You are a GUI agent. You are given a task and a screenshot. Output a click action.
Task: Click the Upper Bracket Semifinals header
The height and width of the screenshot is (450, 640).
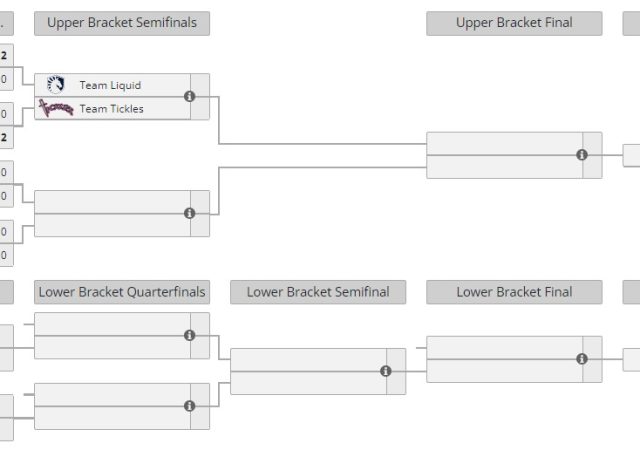(x=122, y=23)
